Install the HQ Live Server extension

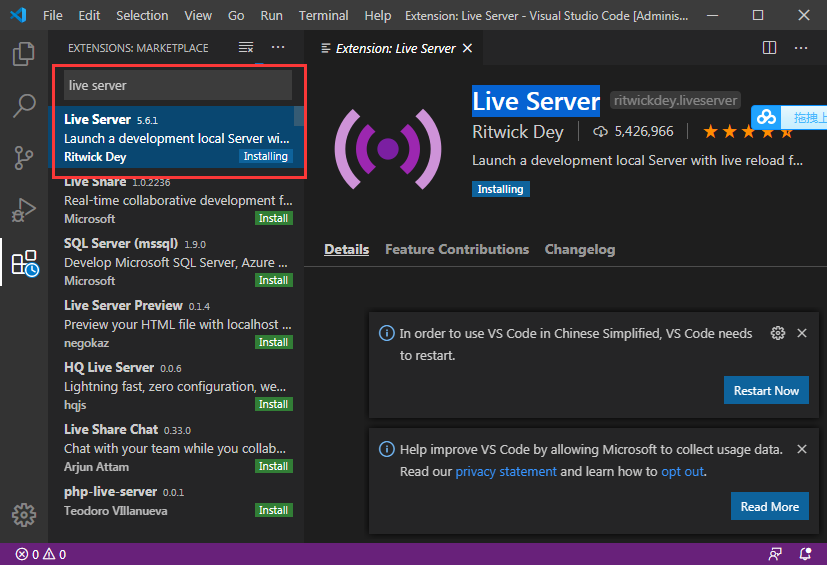[x=273, y=404]
